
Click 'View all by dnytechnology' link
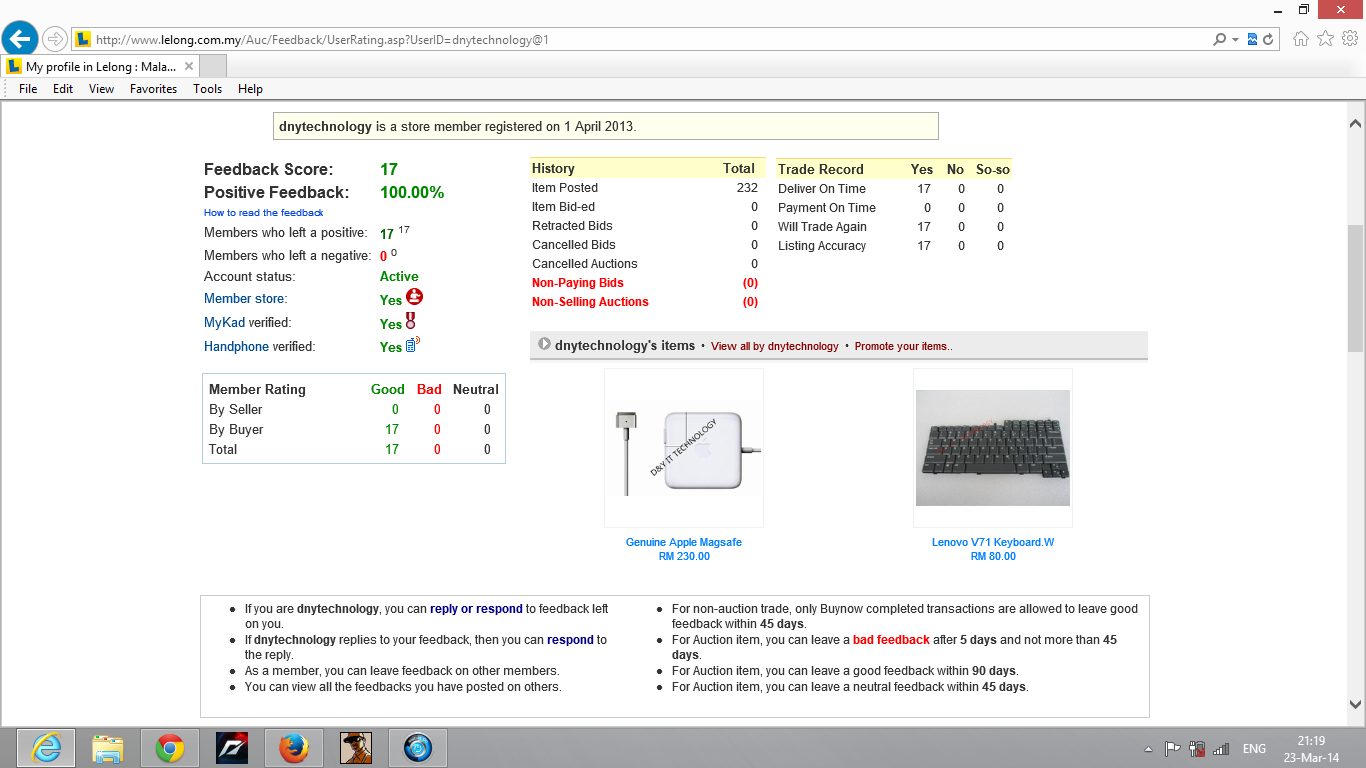pos(775,346)
